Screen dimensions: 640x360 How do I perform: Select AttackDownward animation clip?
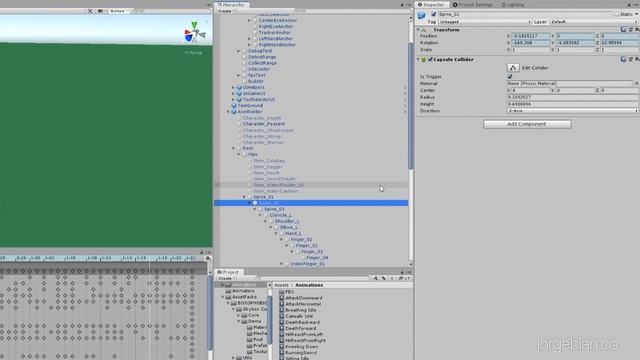pos(303,298)
